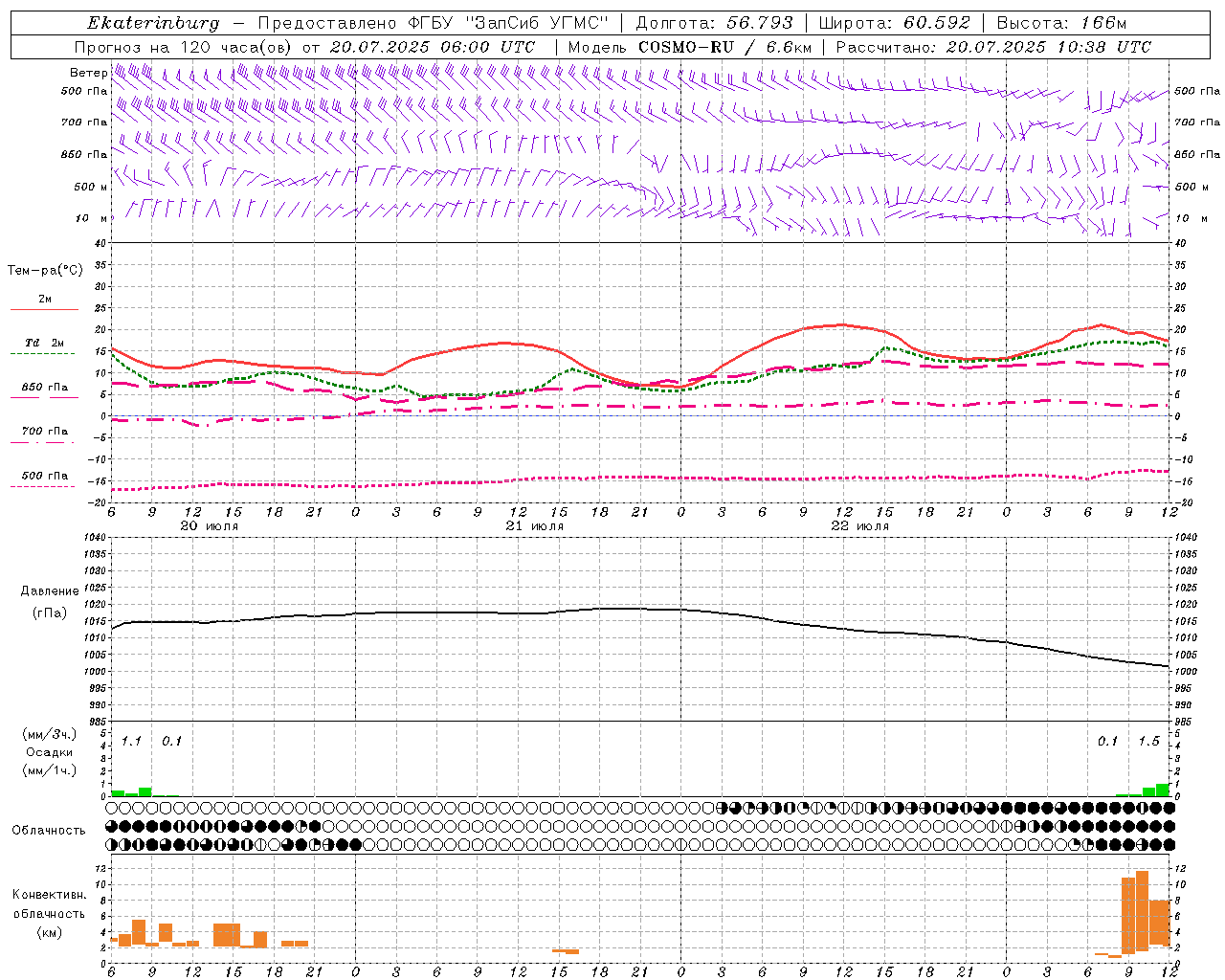1225x980 pixels.
Task: Click the '(мм/3ч.)' precipitation unit label
Action: [50, 734]
